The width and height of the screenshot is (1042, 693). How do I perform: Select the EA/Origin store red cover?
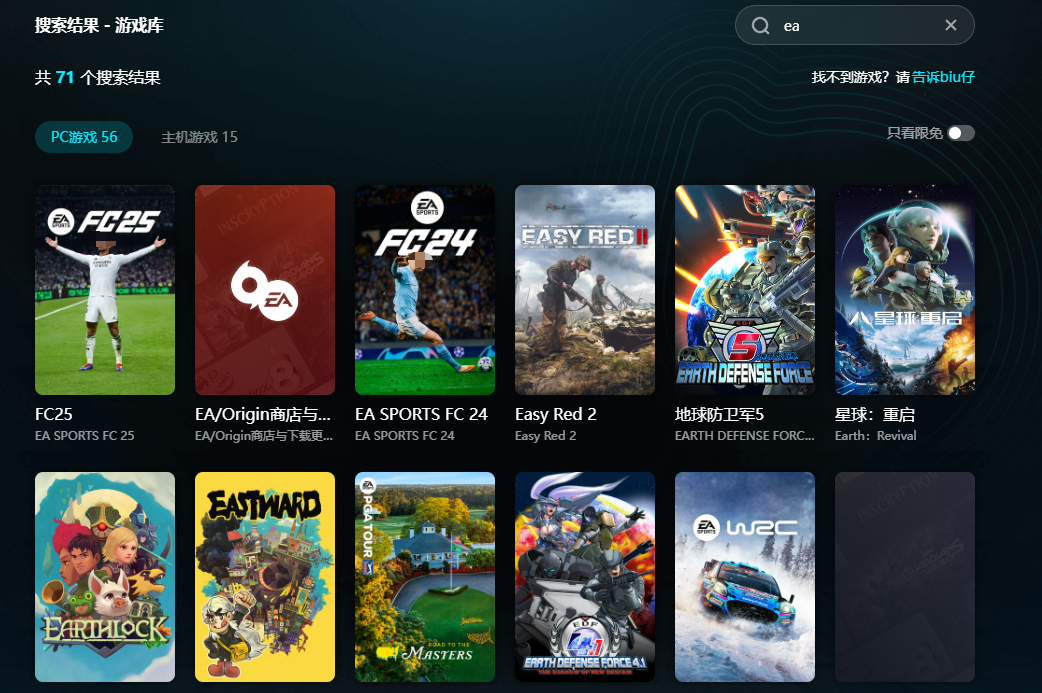pyautogui.click(x=265, y=290)
